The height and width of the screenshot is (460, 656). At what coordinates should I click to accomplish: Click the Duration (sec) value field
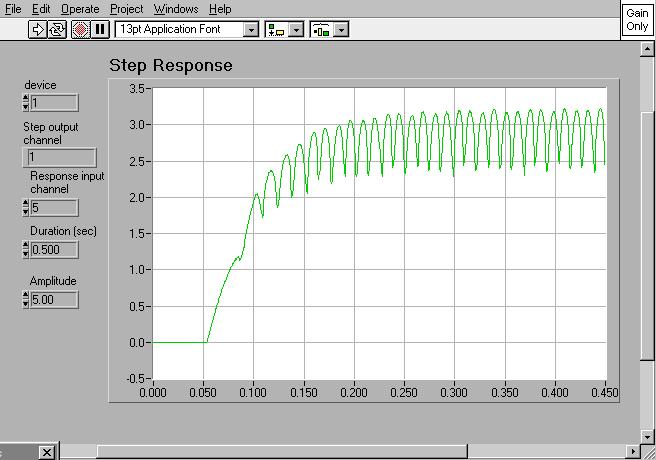54,250
